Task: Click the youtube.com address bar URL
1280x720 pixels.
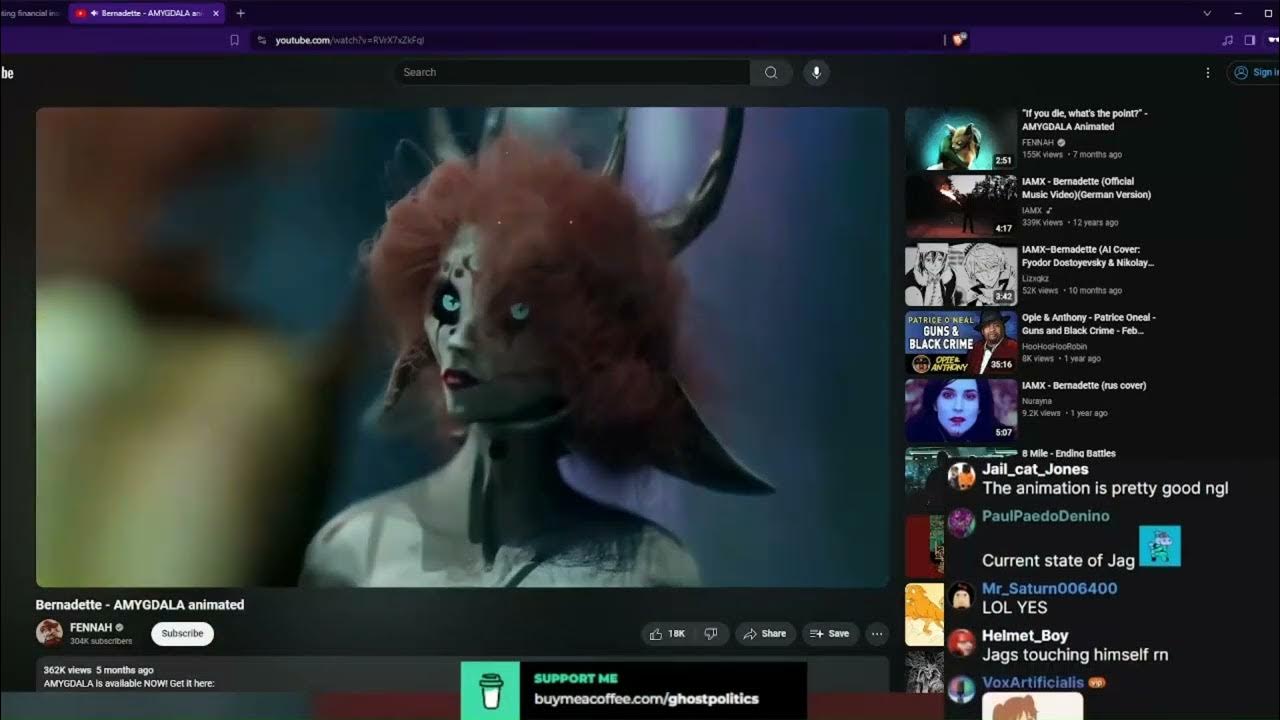Action: coord(350,40)
